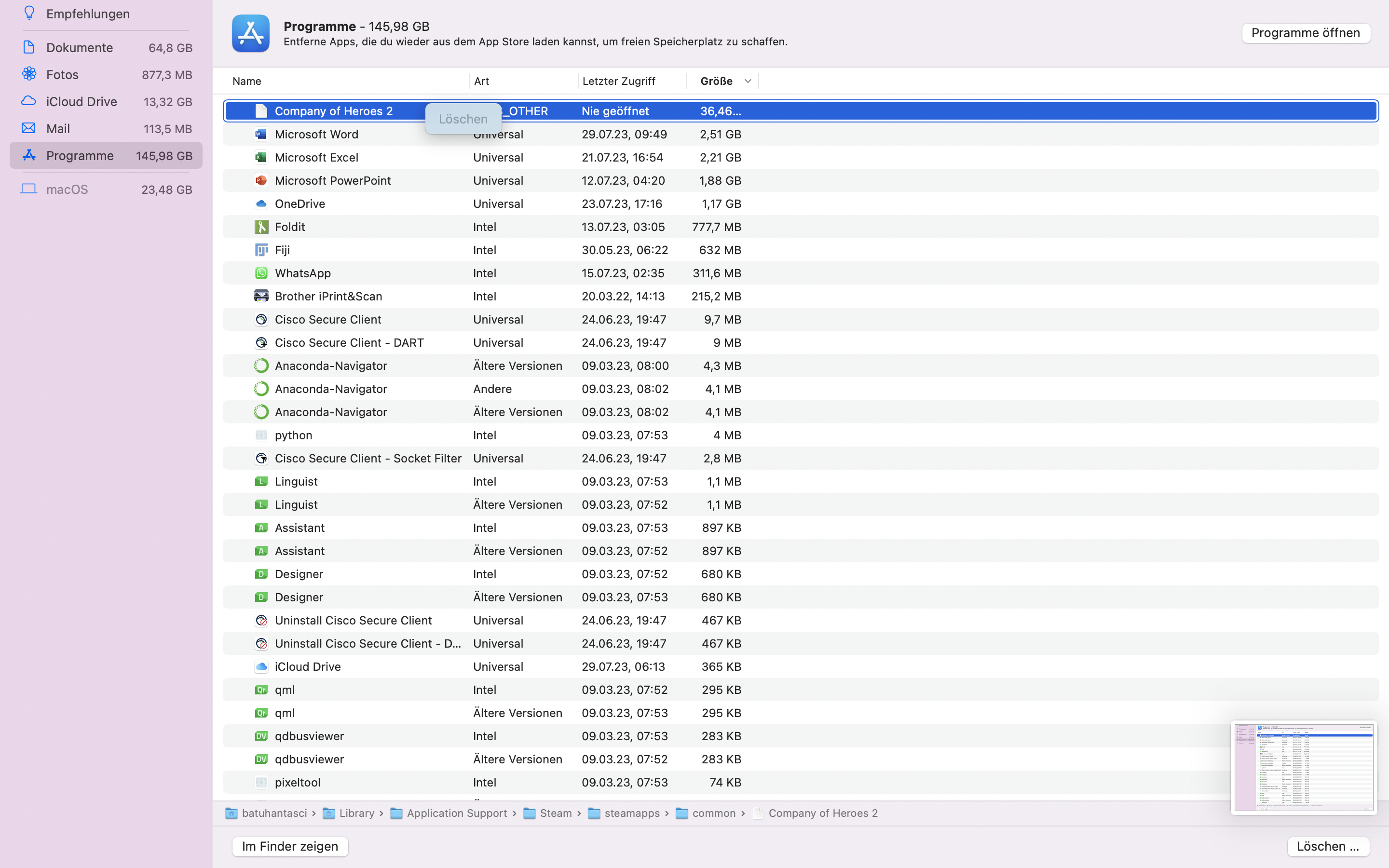1389x868 pixels.
Task: Switch to iCloud Drive sidebar category
Action: (82, 102)
